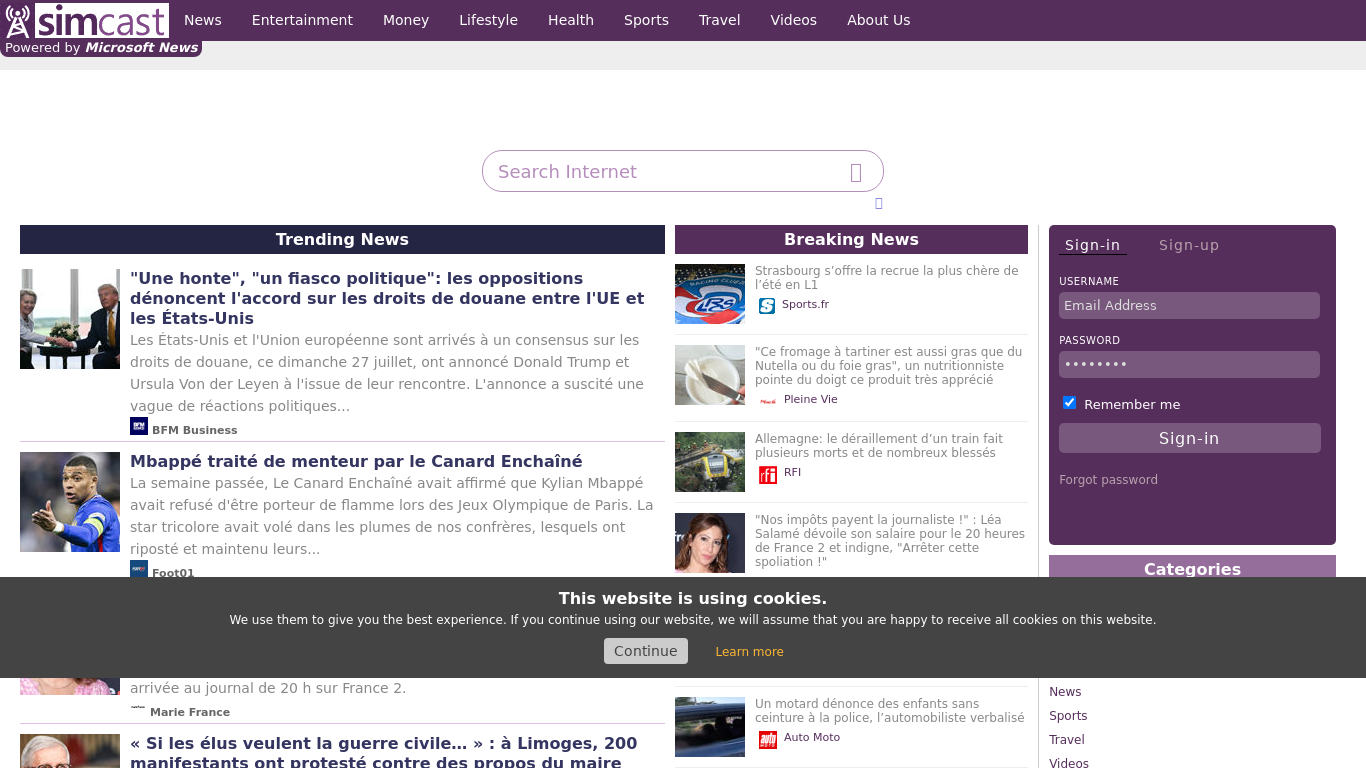Click the BFM Business source name

[x=195, y=430]
